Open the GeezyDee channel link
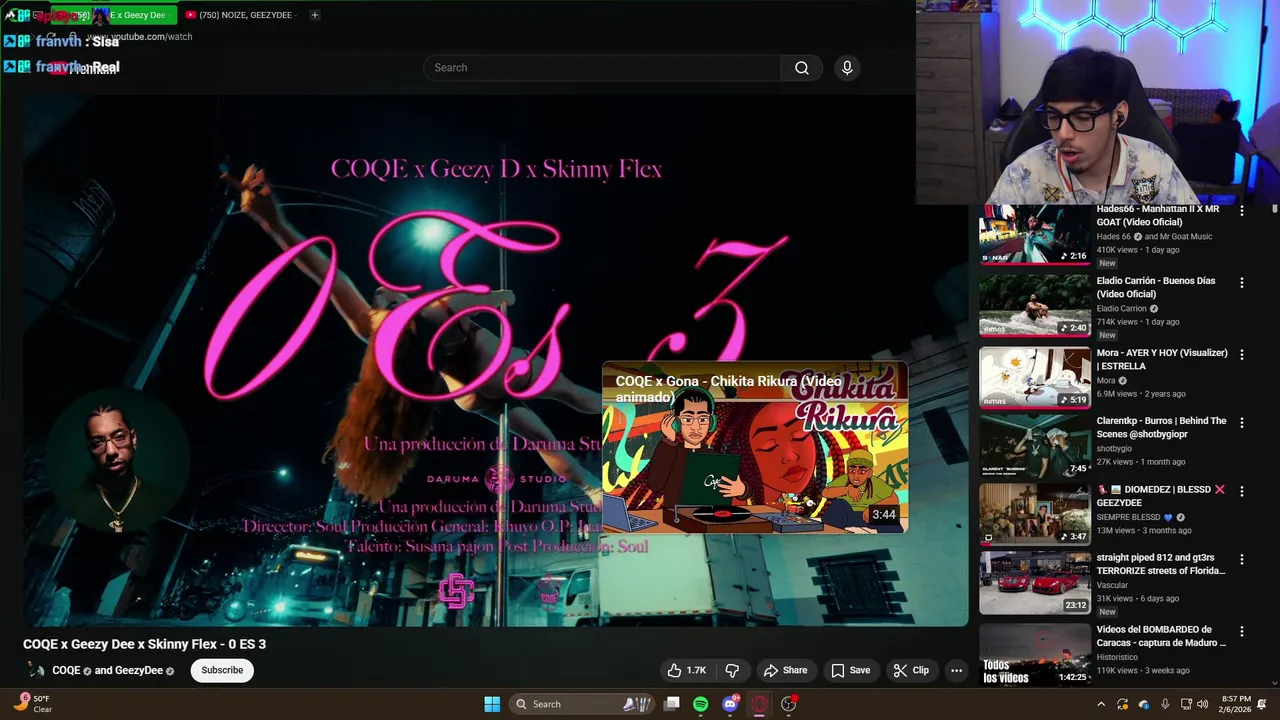 click(138, 671)
